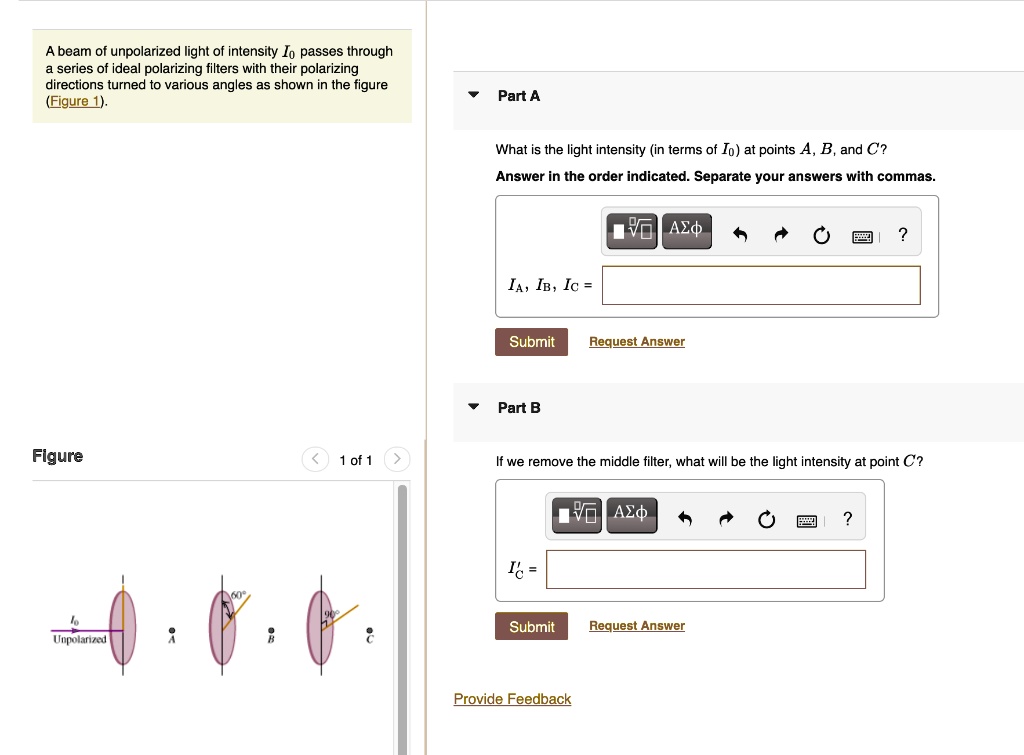Go to next figure arrow
The image size is (1024, 755).
click(x=397, y=460)
